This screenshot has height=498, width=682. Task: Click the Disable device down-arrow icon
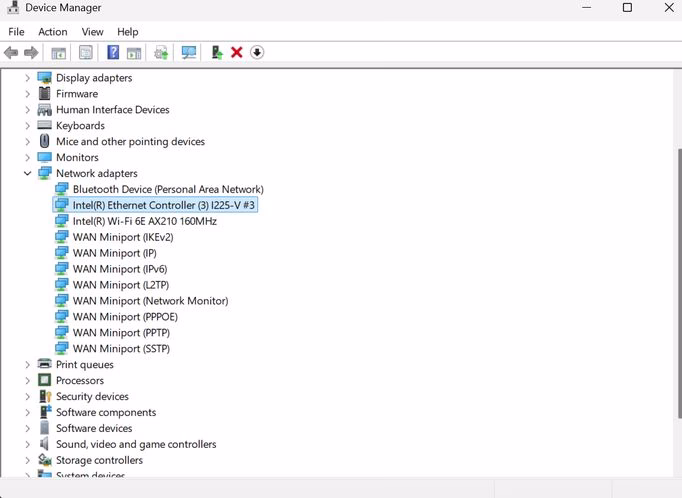click(x=257, y=53)
